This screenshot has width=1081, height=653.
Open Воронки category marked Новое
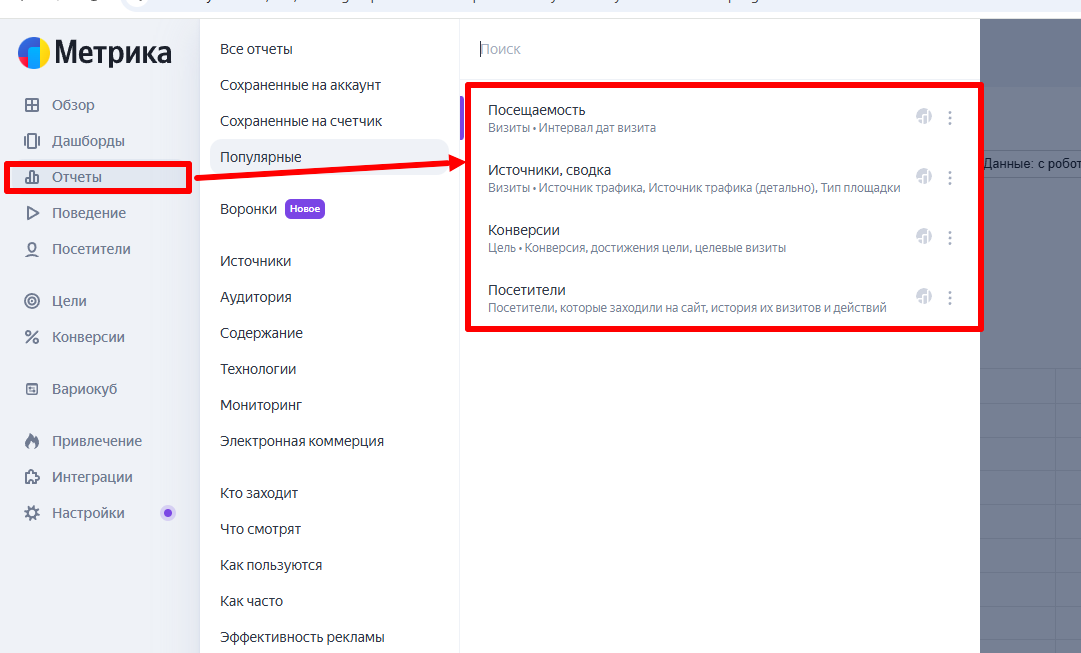pyautogui.click(x=249, y=209)
